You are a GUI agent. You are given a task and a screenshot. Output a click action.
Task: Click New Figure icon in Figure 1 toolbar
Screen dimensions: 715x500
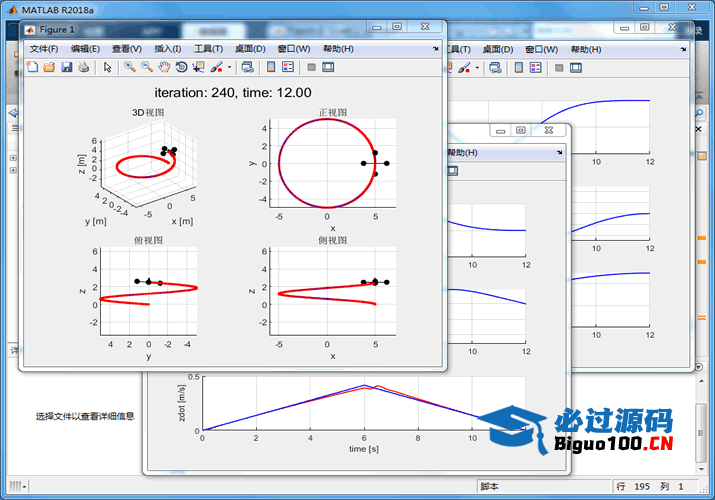coord(32,67)
